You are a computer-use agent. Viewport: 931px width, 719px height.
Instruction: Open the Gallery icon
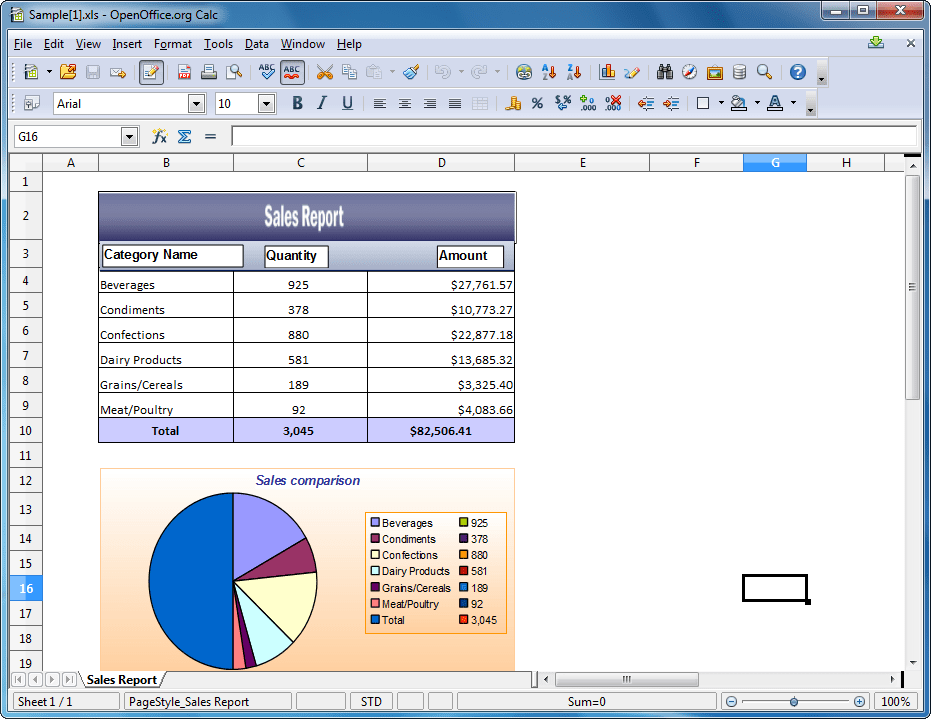click(x=715, y=72)
